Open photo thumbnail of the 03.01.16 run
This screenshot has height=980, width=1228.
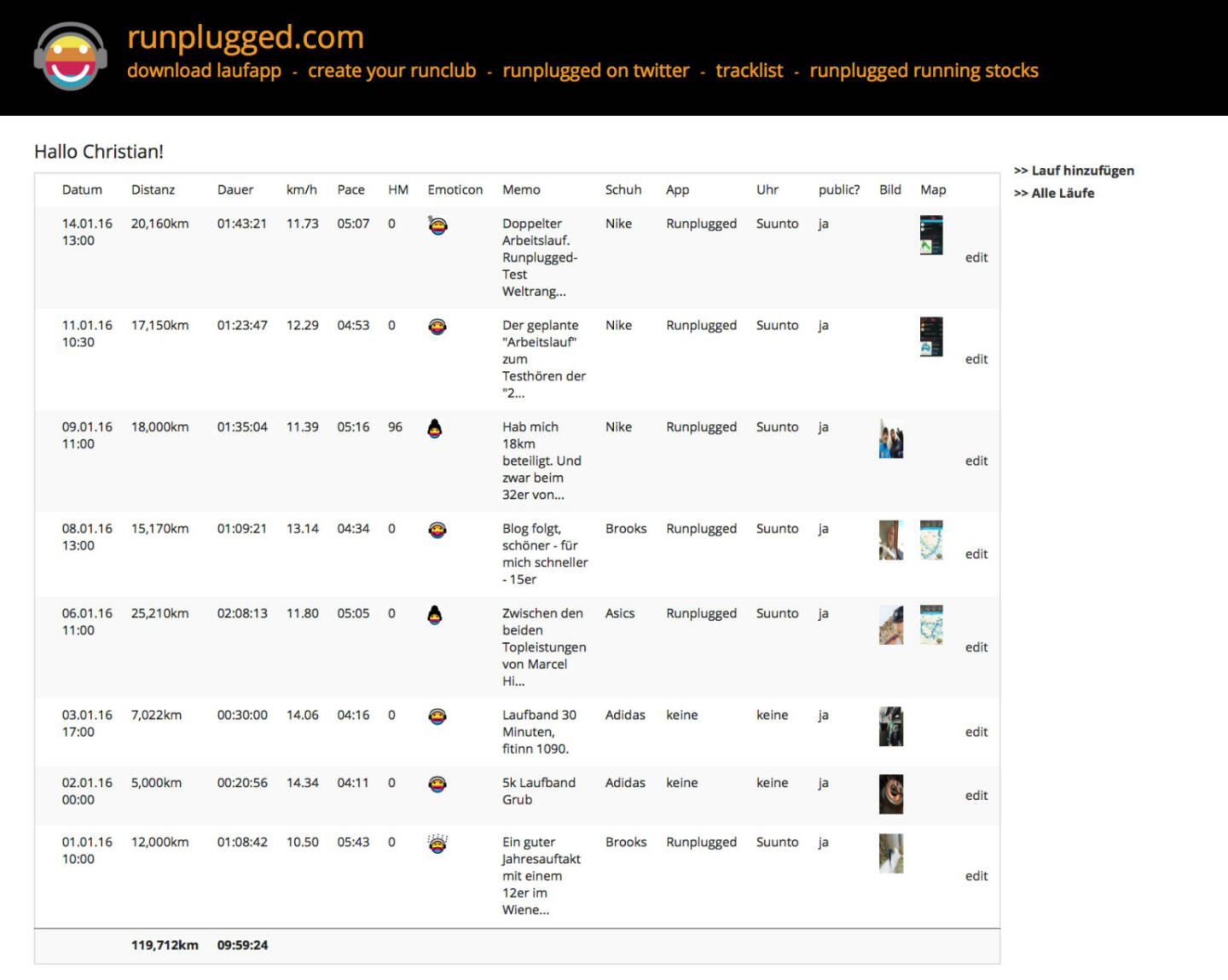point(890,727)
